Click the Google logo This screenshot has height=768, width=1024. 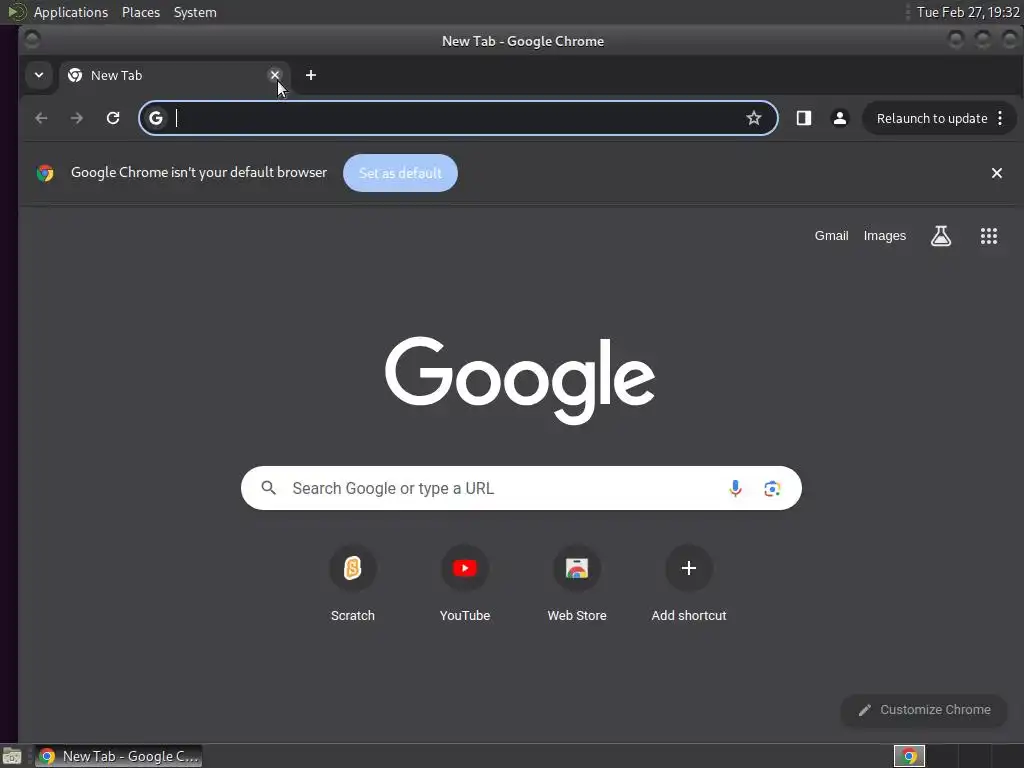coord(520,380)
